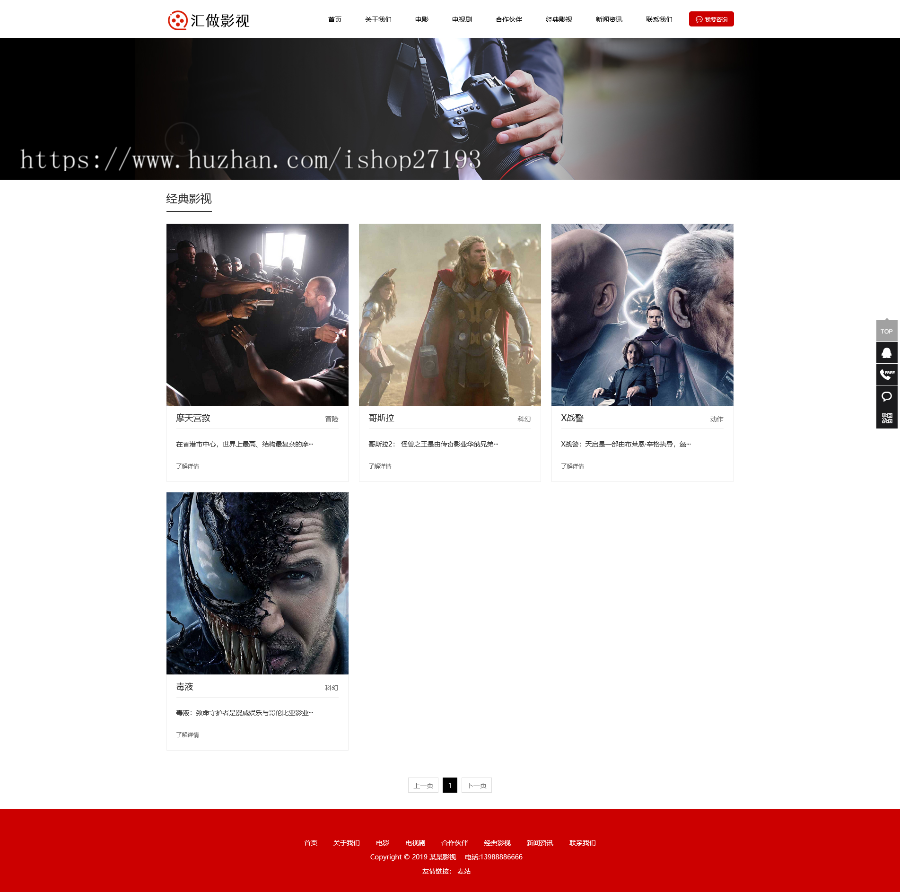Screen dimensions: 900x892
Task: Click the 上一页 previous page button
Action: tap(423, 785)
